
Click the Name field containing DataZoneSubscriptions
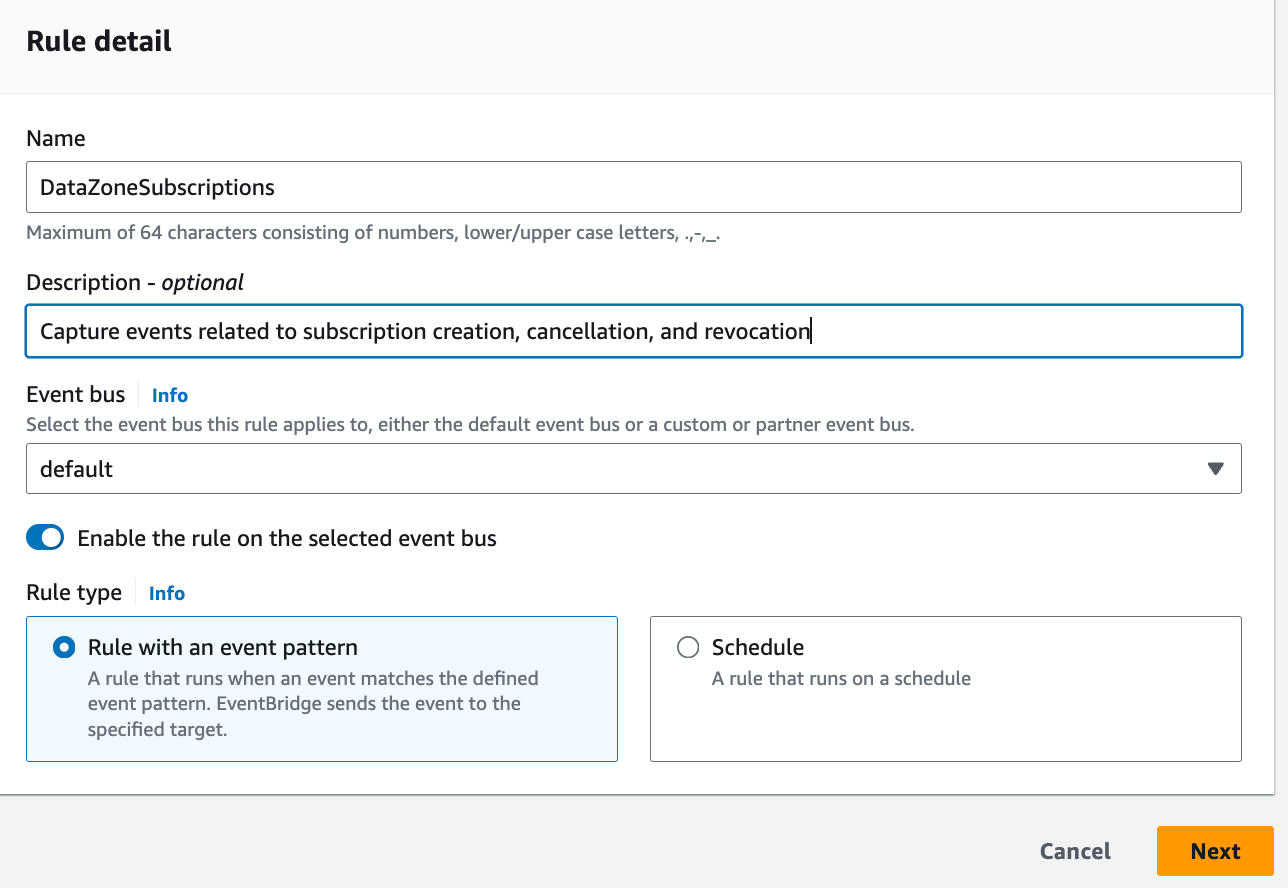[x=633, y=187]
